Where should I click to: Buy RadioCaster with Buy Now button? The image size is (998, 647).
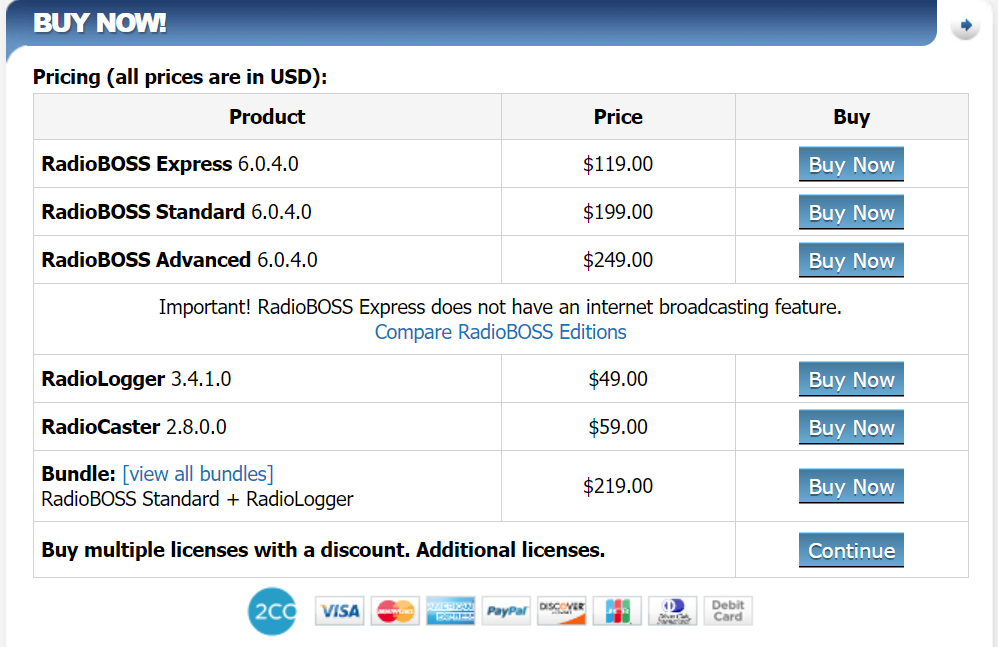(851, 428)
